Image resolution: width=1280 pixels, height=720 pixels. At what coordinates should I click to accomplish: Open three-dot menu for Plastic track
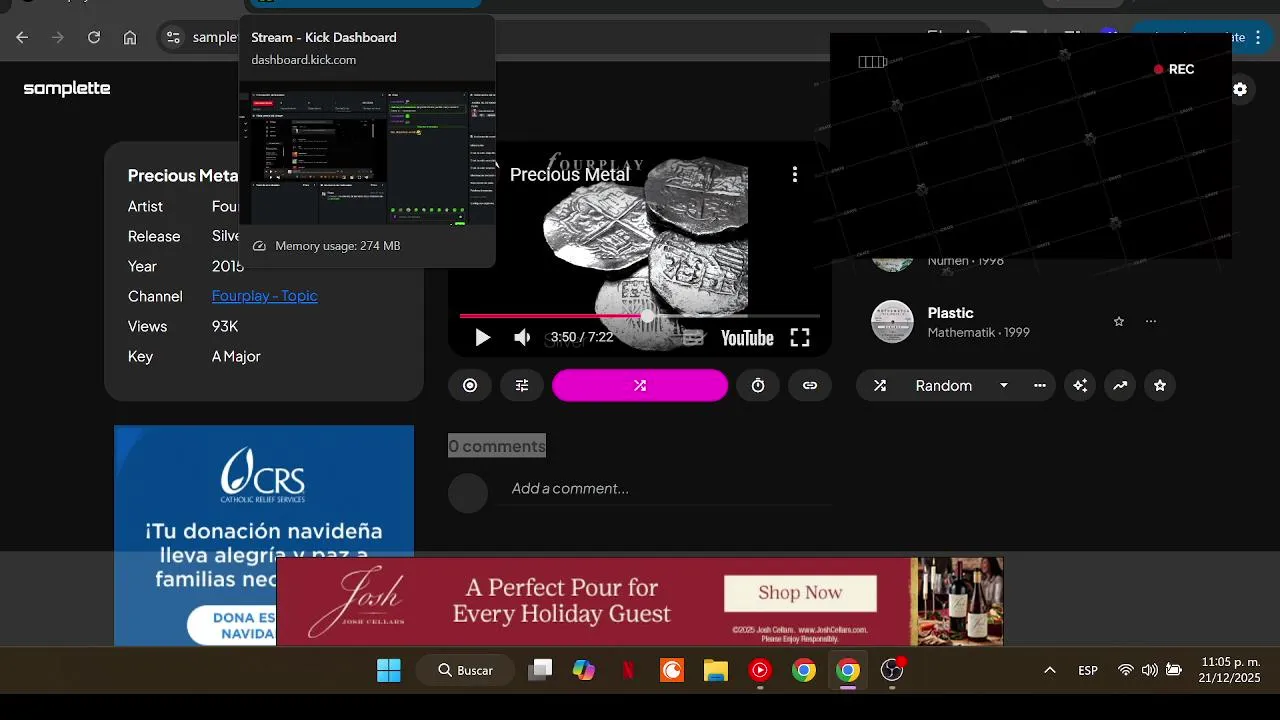pos(1151,321)
